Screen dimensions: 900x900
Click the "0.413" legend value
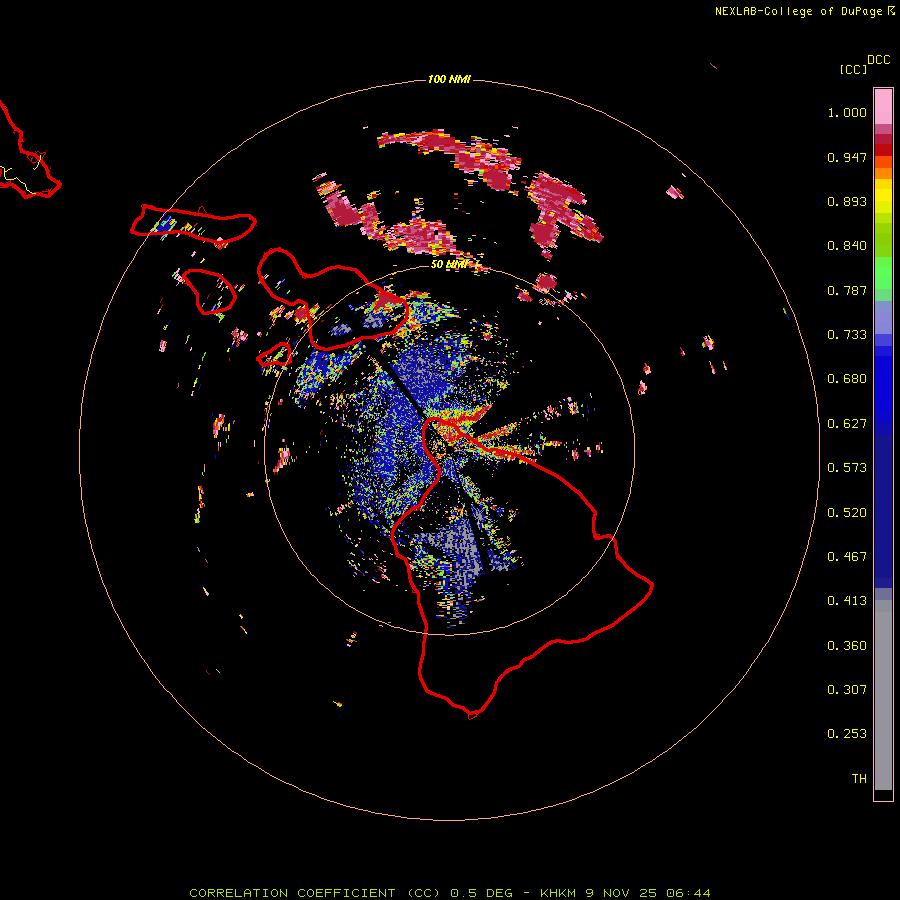(x=847, y=601)
